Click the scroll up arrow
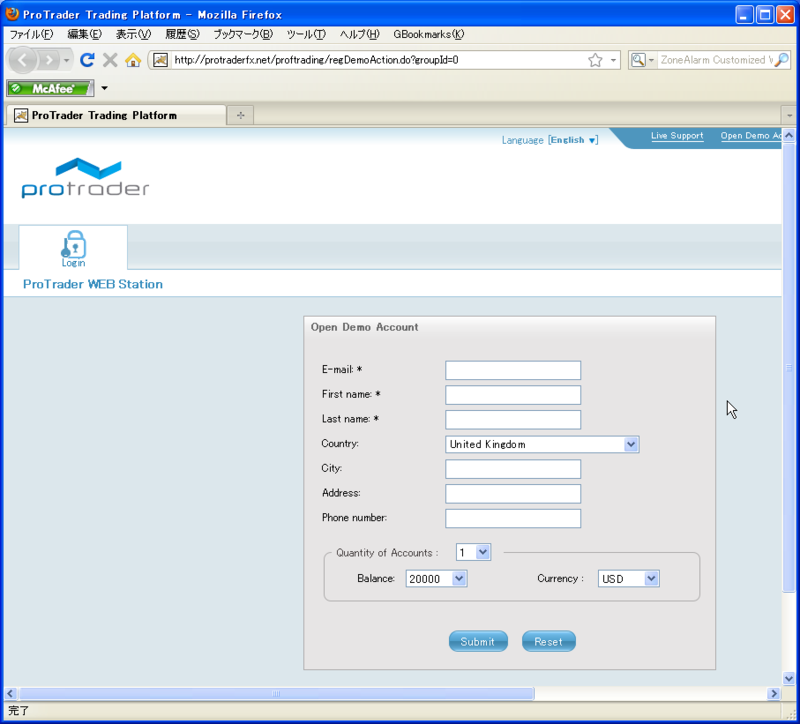This screenshot has width=800, height=724. [789, 135]
